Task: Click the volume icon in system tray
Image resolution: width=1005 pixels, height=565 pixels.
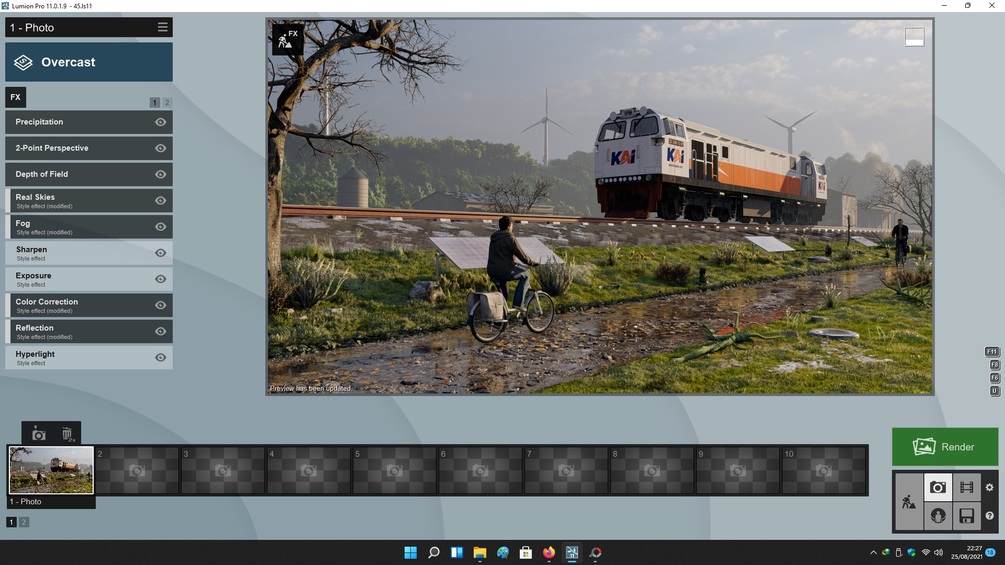Action: (x=938, y=552)
